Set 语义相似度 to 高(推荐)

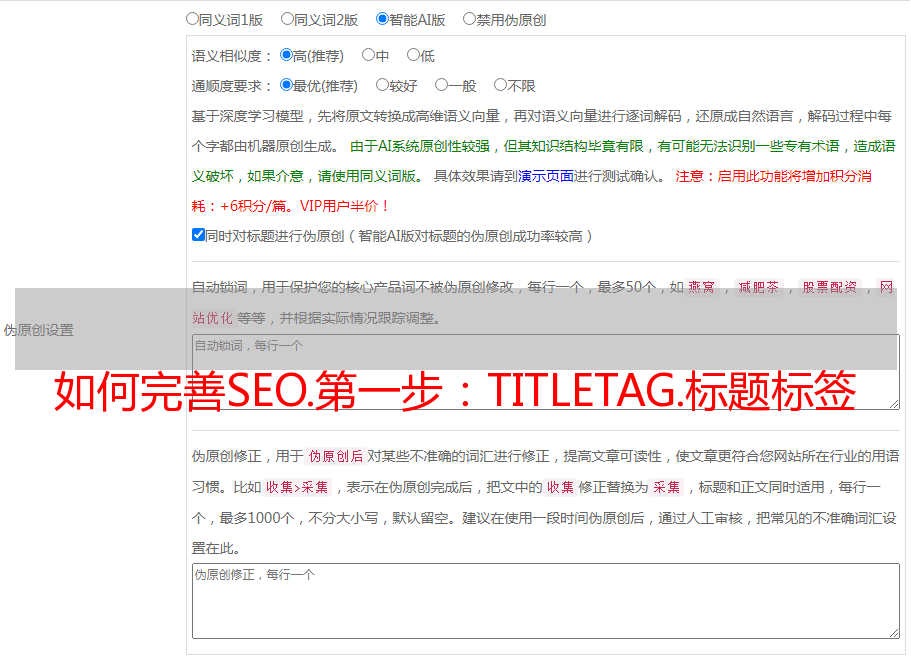click(x=286, y=55)
